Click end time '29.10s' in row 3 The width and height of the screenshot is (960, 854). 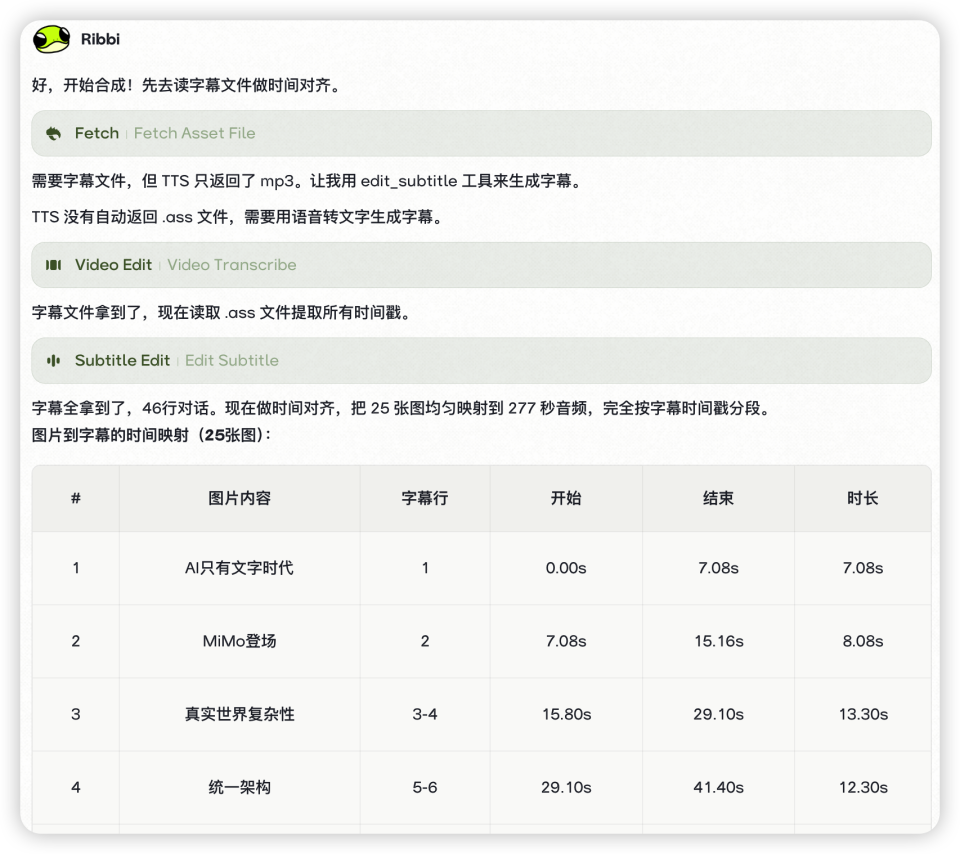(x=718, y=714)
